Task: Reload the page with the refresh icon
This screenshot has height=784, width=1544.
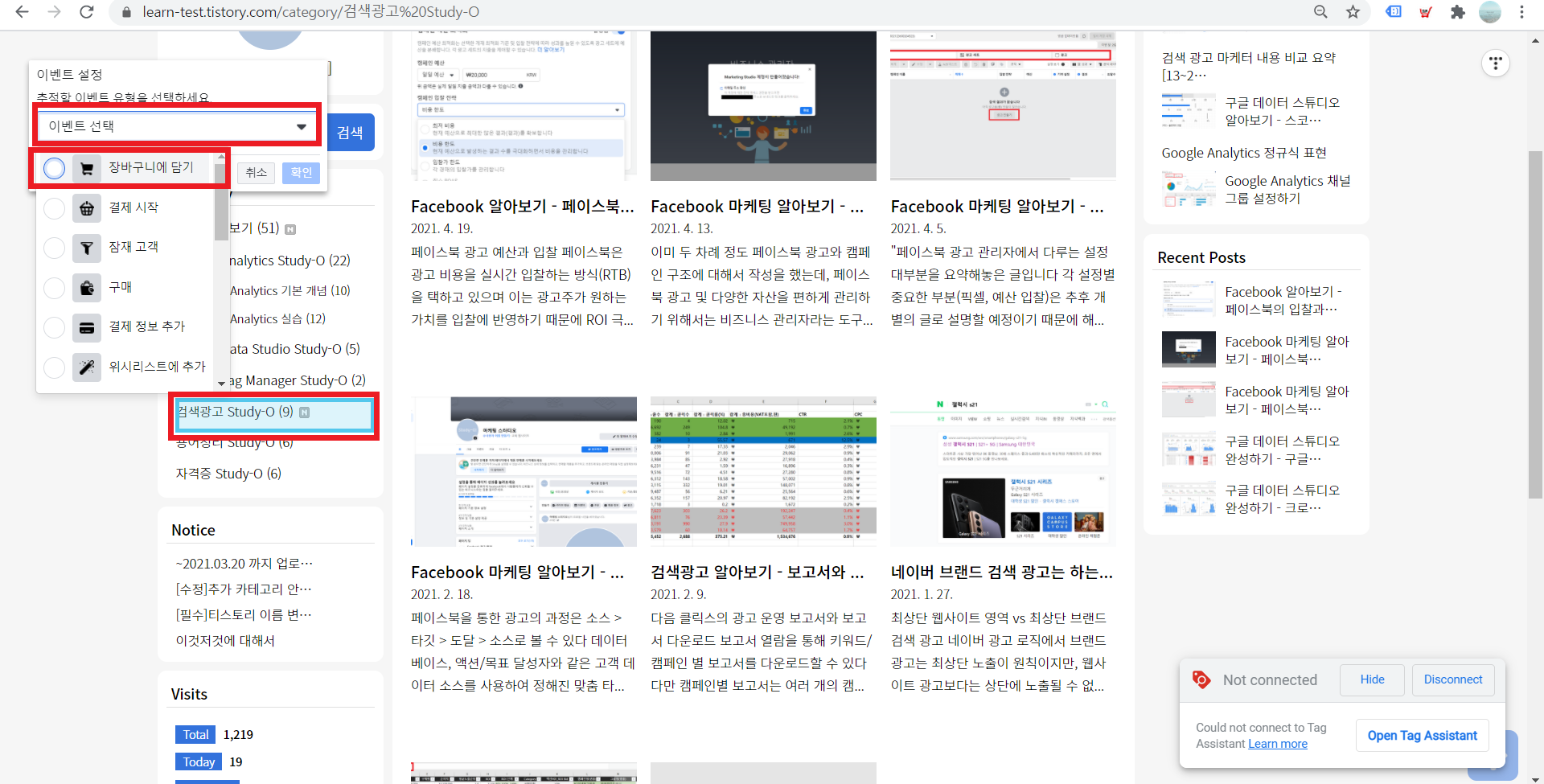Action: tap(87, 12)
